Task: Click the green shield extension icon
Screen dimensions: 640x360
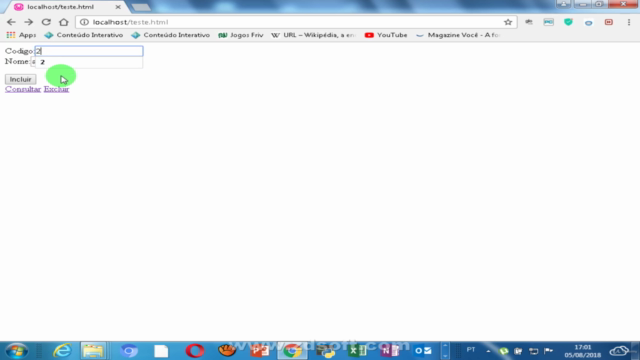Action: 568,22
